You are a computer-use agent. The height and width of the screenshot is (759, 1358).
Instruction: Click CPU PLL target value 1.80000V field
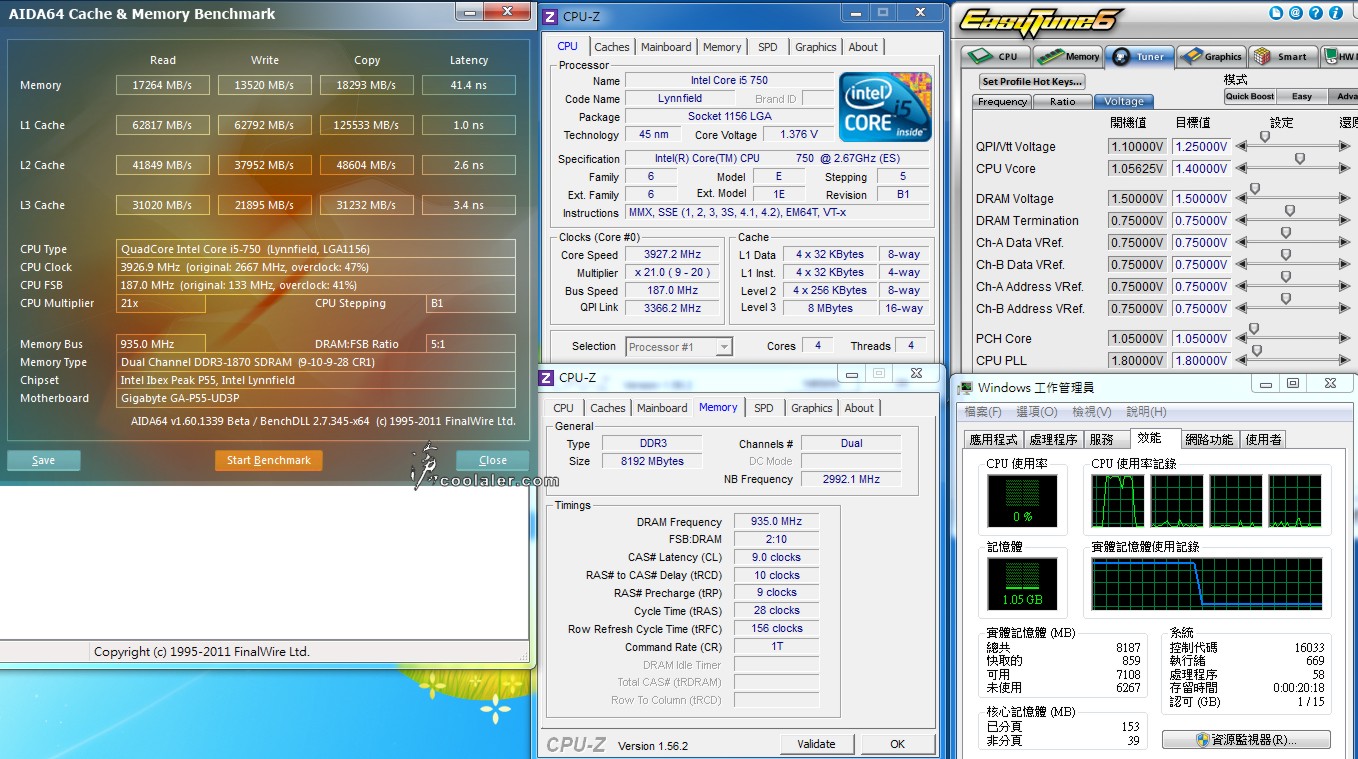tap(1201, 361)
